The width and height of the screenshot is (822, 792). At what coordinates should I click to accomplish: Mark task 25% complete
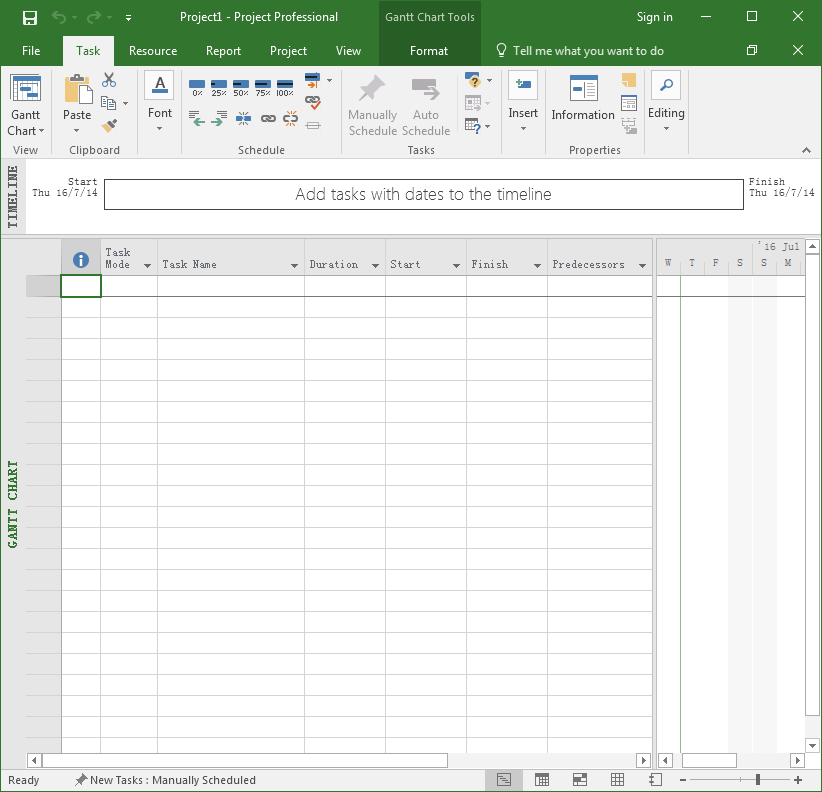219,88
